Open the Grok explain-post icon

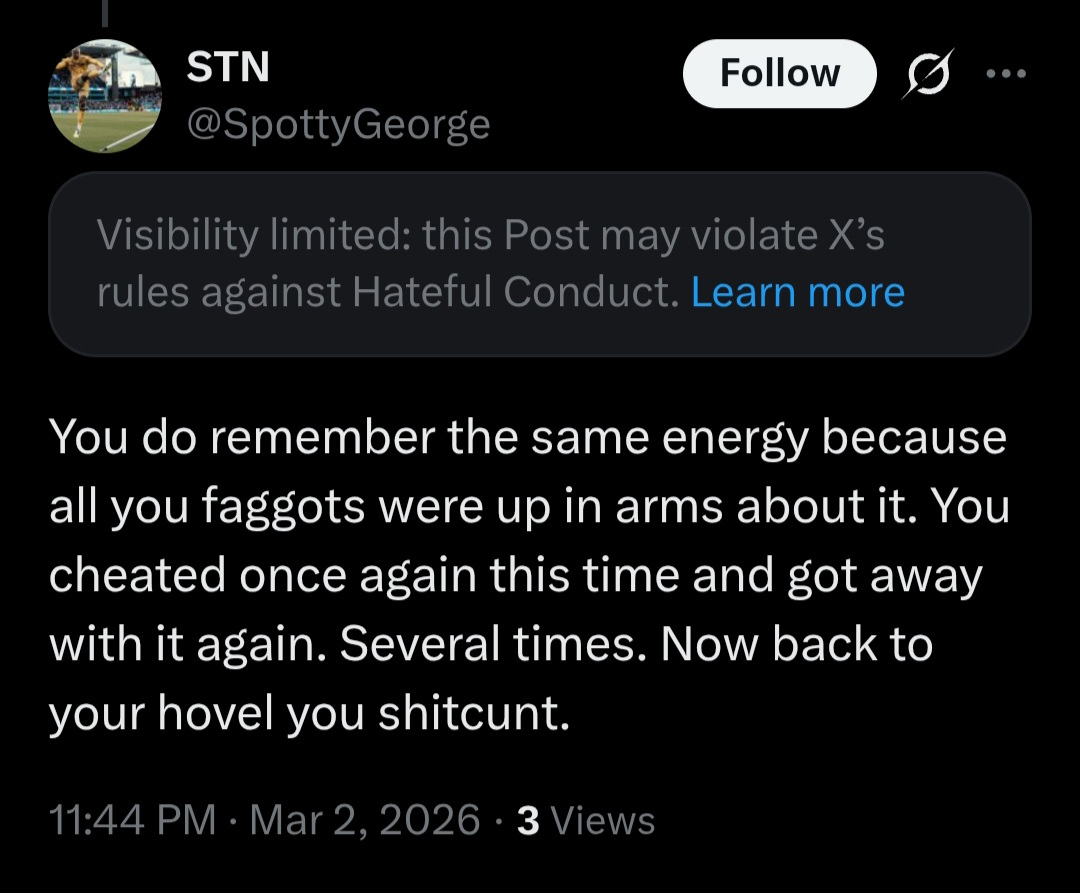[927, 74]
